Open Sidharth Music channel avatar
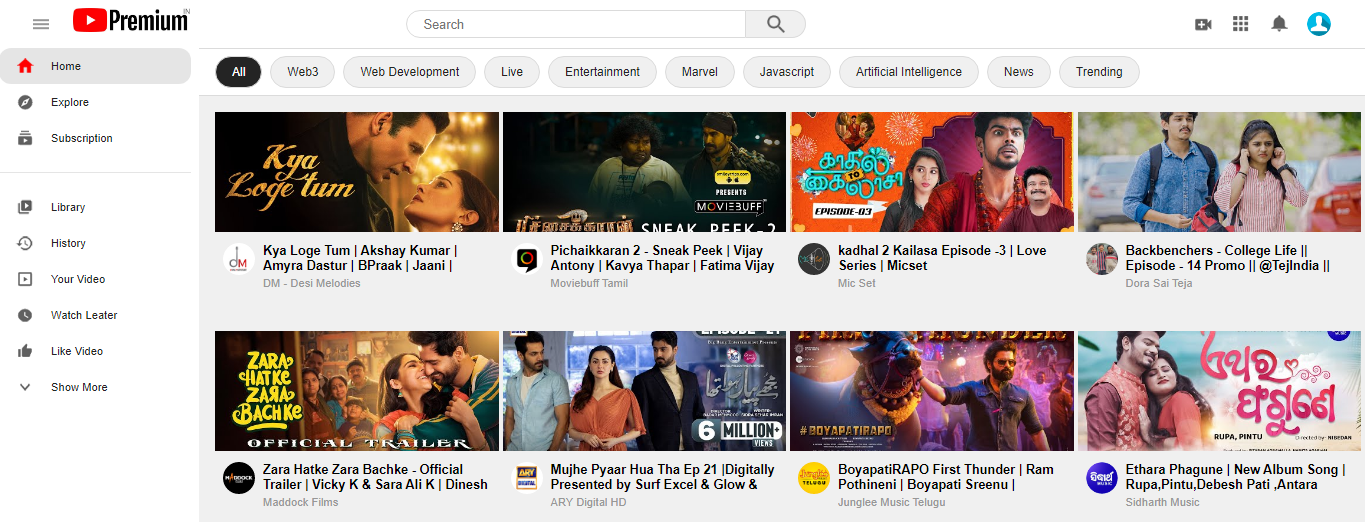This screenshot has height=522, width=1365. point(1102,478)
